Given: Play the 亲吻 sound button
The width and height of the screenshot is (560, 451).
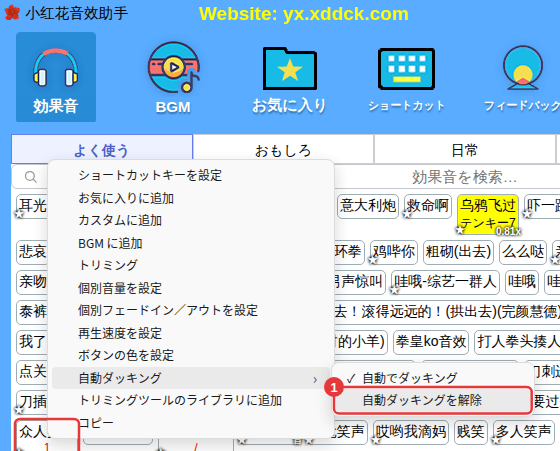Looking at the screenshot, I should tap(32, 282).
